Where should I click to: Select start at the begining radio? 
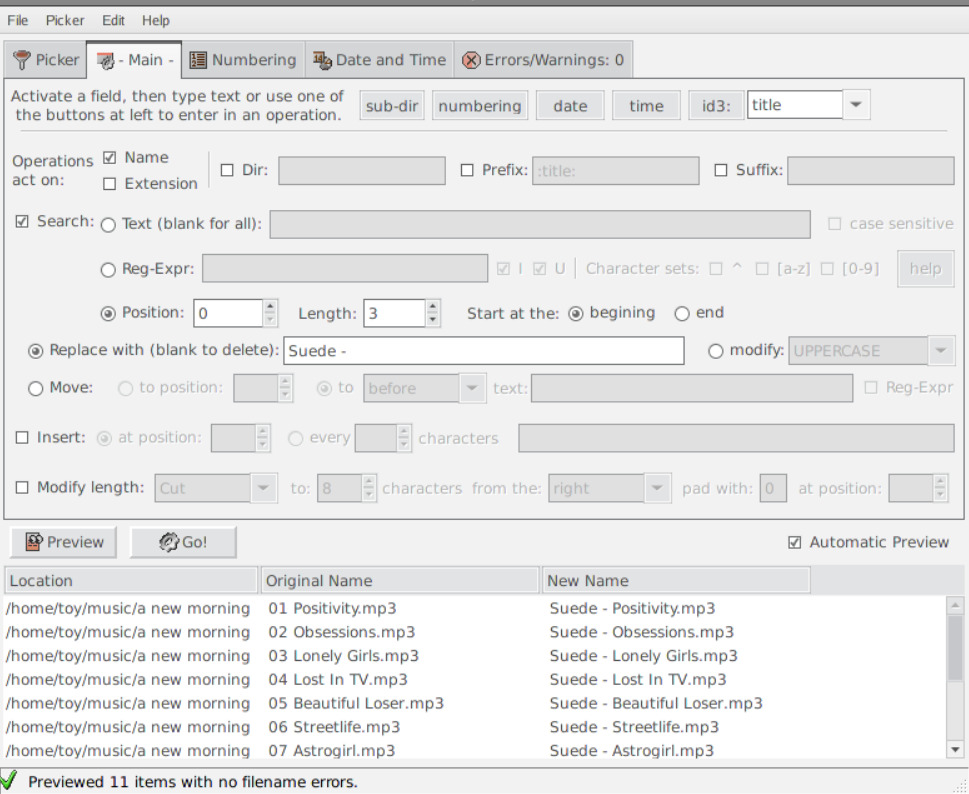coord(575,314)
